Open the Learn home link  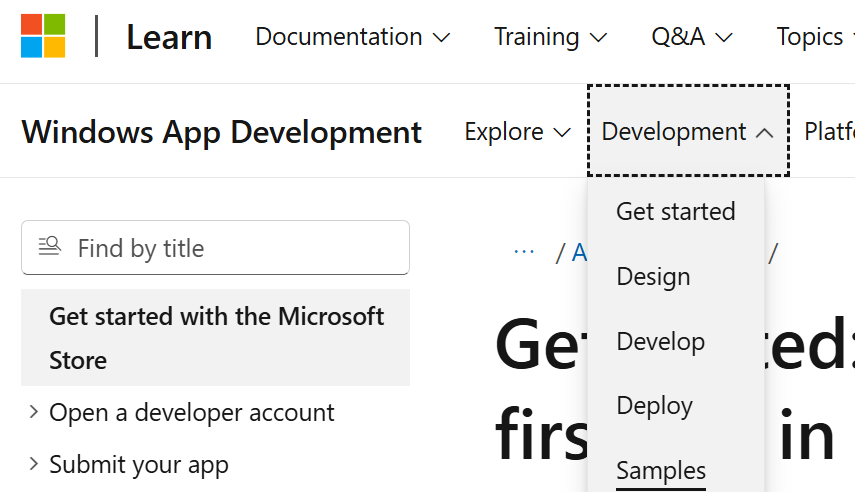(x=169, y=37)
